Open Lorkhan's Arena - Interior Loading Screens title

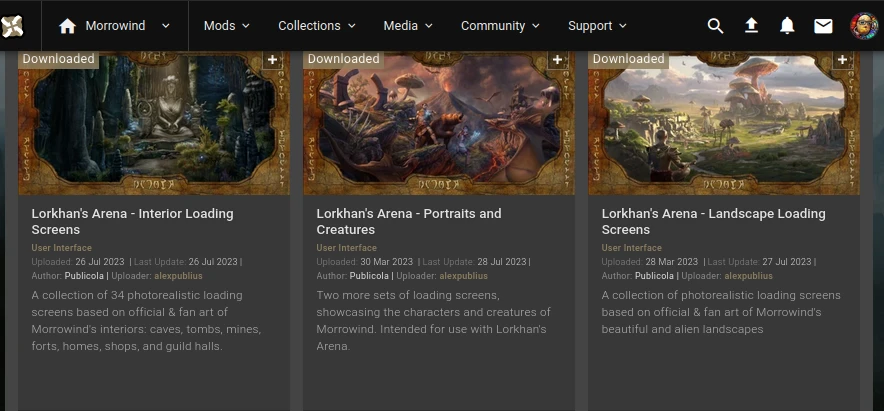[x=132, y=222]
